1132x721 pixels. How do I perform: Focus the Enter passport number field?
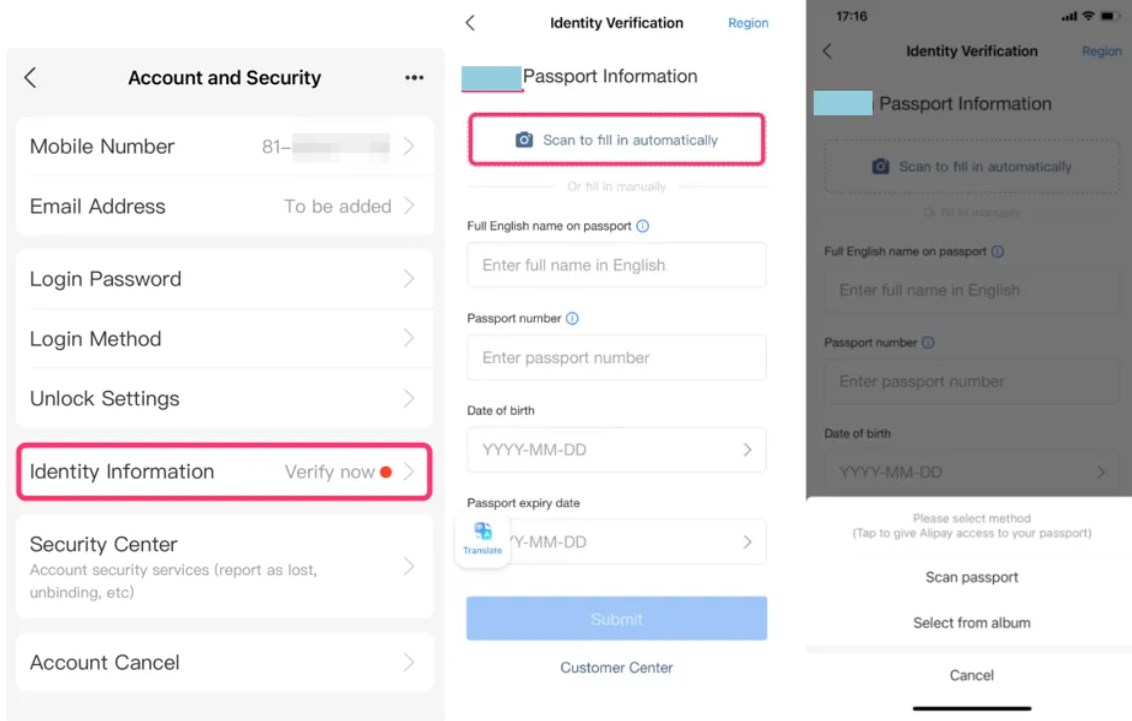pos(617,357)
